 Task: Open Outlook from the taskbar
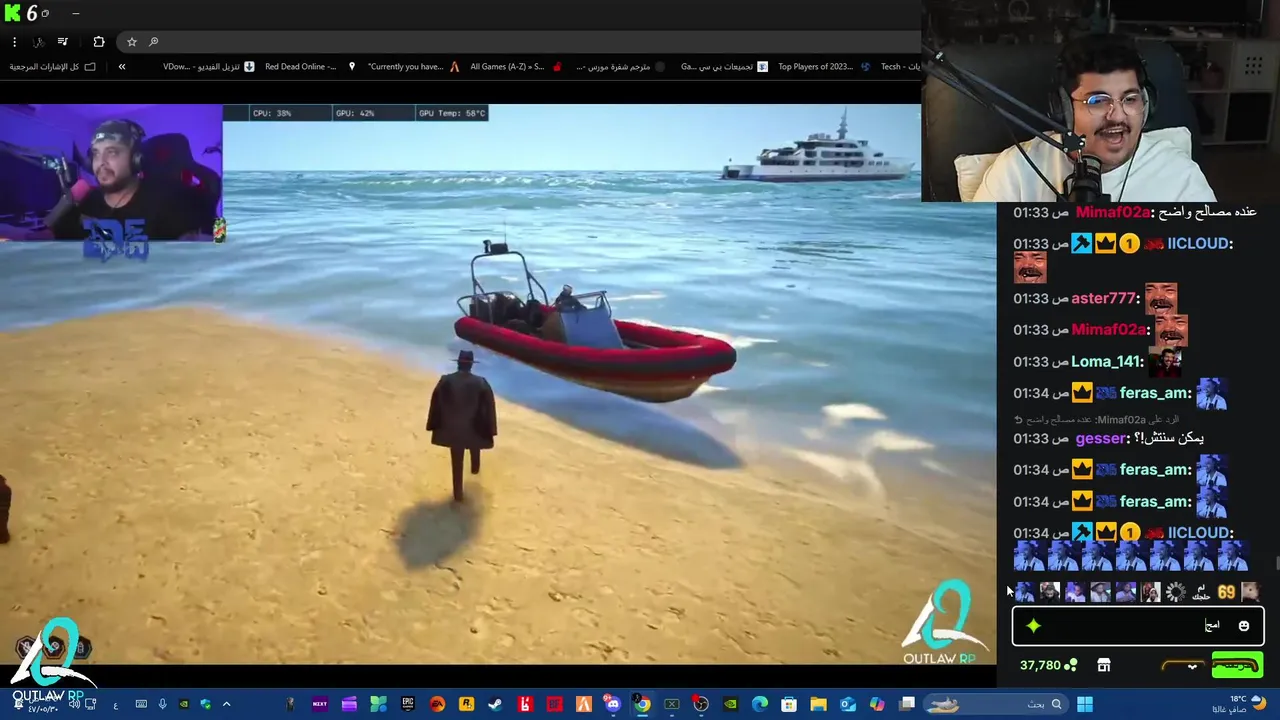(848, 704)
